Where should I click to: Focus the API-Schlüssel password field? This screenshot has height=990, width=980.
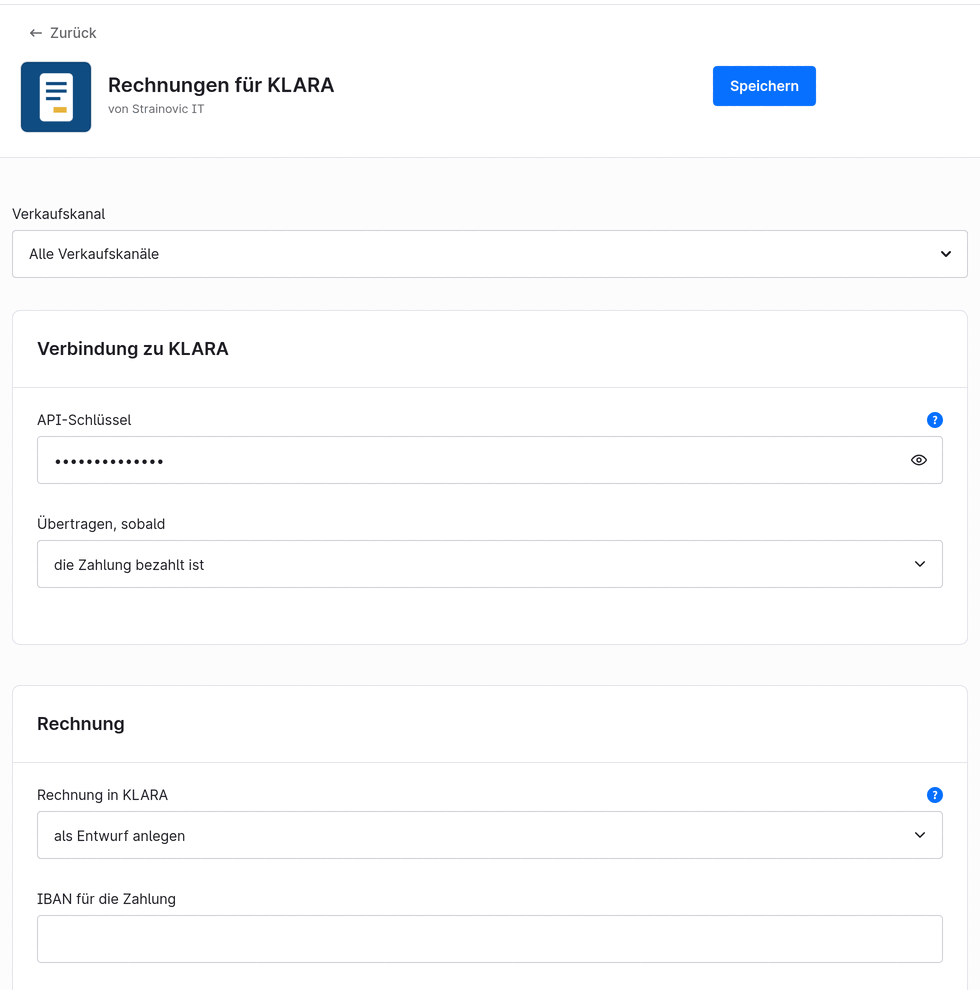click(x=490, y=460)
